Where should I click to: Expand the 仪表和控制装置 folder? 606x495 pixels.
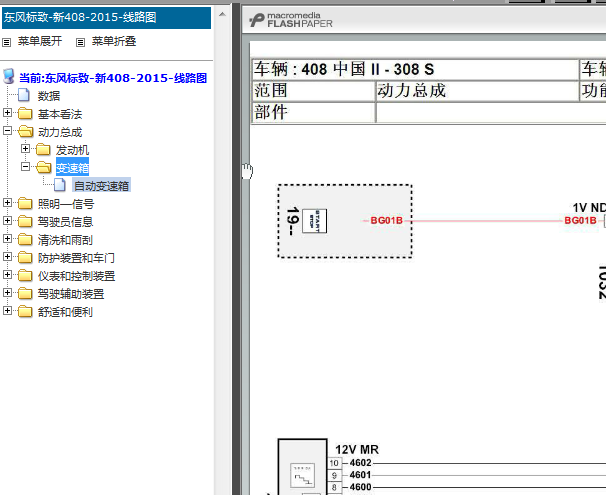click(x=7, y=274)
